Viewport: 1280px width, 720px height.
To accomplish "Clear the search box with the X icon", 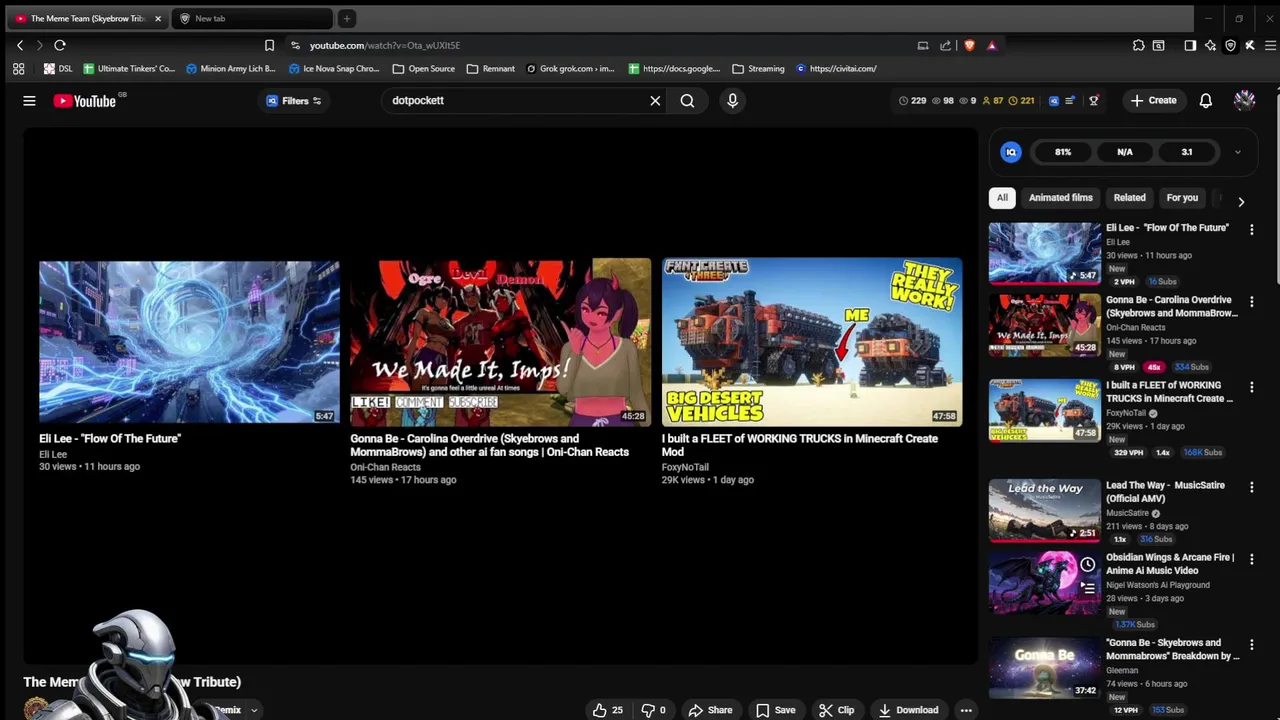I will [655, 100].
